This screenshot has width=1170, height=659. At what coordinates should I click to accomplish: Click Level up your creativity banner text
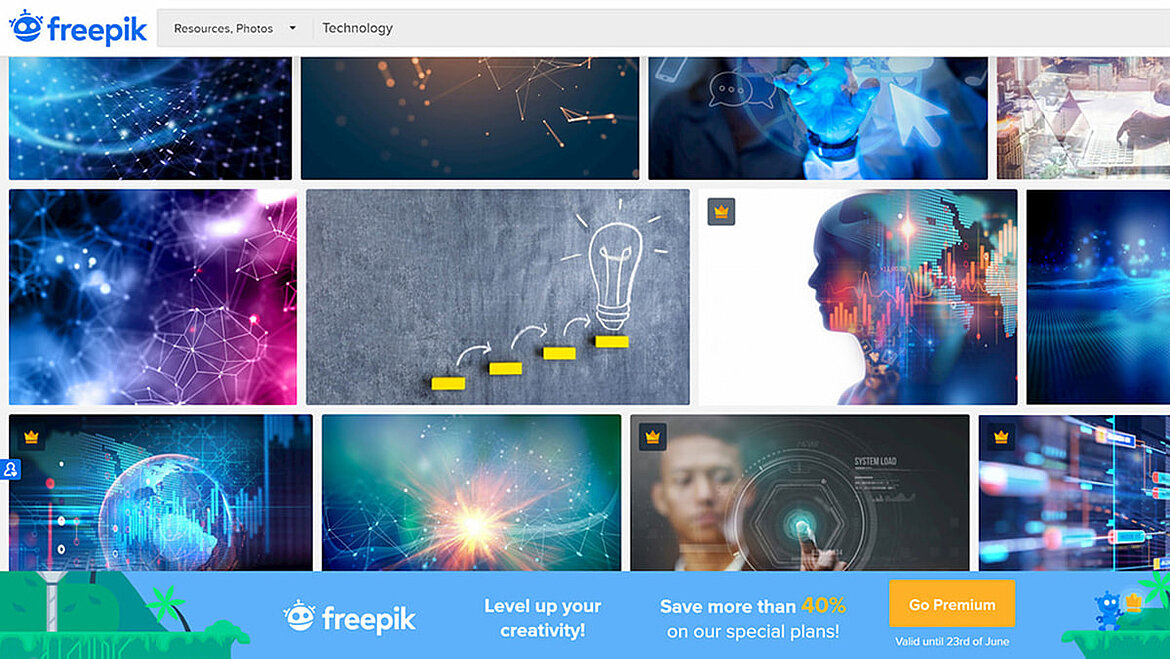542,618
